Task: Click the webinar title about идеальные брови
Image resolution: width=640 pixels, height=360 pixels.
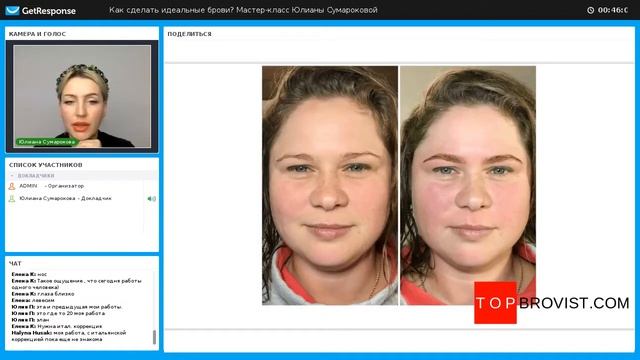Action: pyautogui.click(x=243, y=10)
